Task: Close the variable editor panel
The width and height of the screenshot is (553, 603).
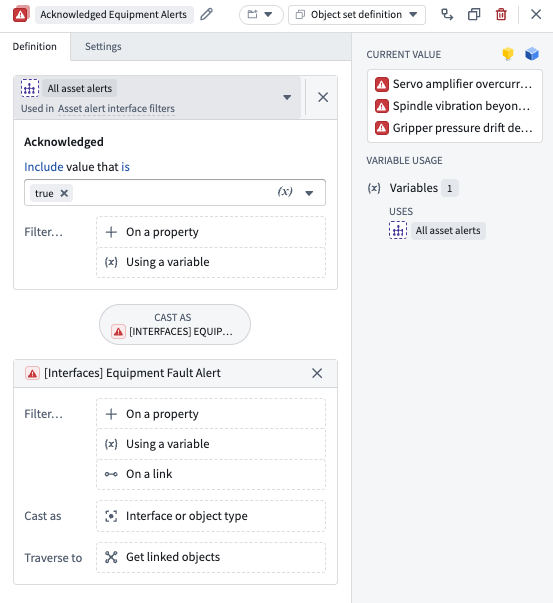Action: point(536,15)
